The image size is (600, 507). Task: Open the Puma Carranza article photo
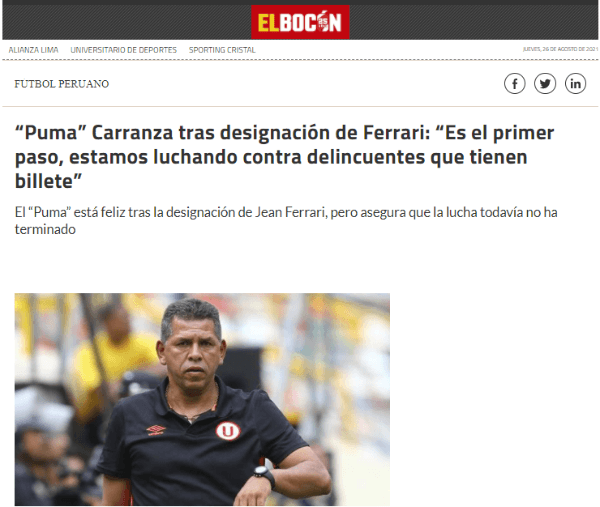pyautogui.click(x=202, y=399)
